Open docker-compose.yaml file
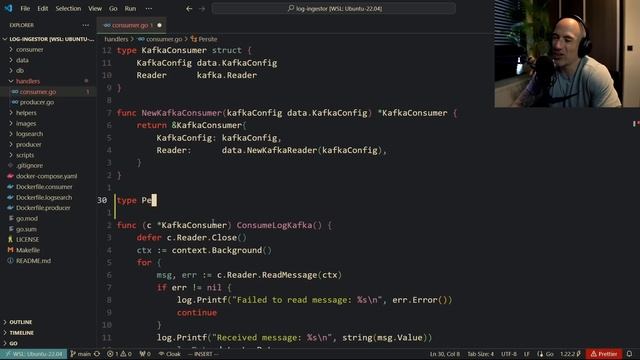The height and width of the screenshot is (360, 640). click(48, 176)
